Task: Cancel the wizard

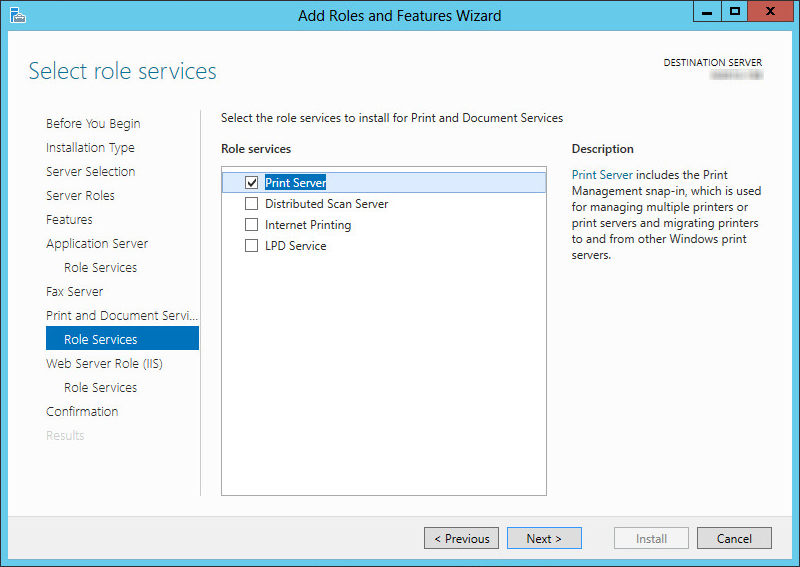Action: (x=734, y=538)
